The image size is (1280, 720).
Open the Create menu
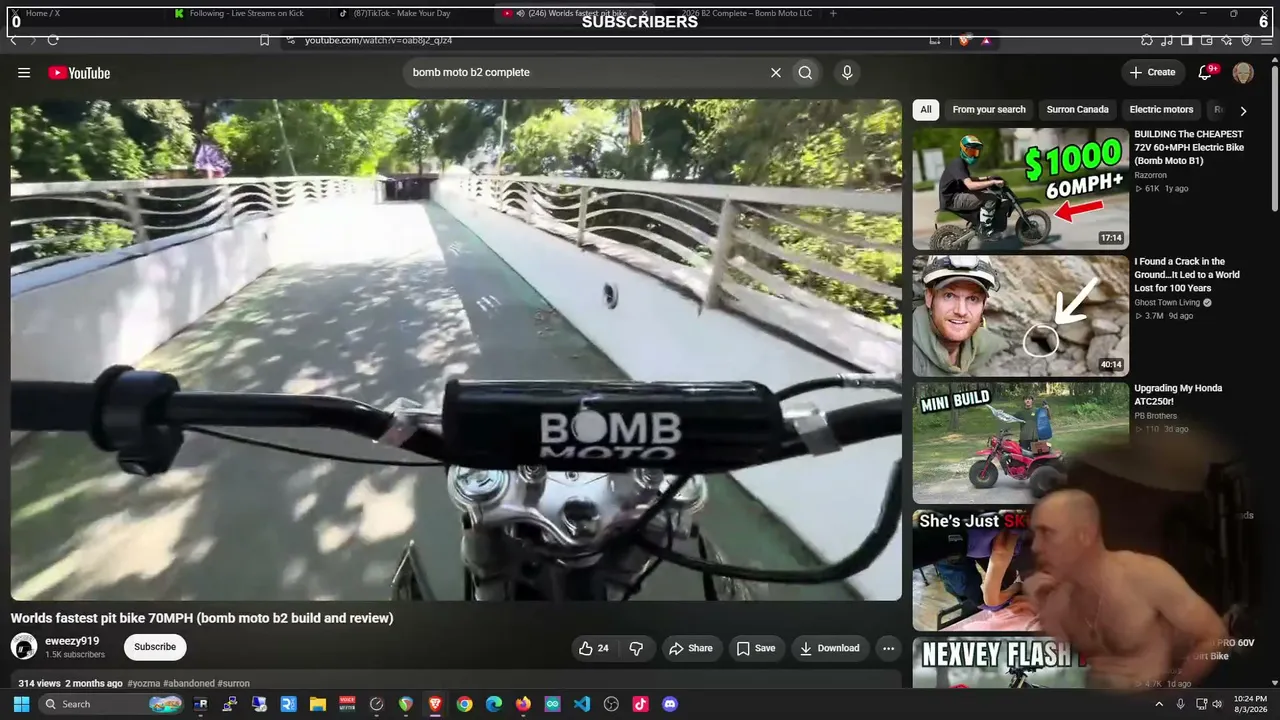point(1152,72)
